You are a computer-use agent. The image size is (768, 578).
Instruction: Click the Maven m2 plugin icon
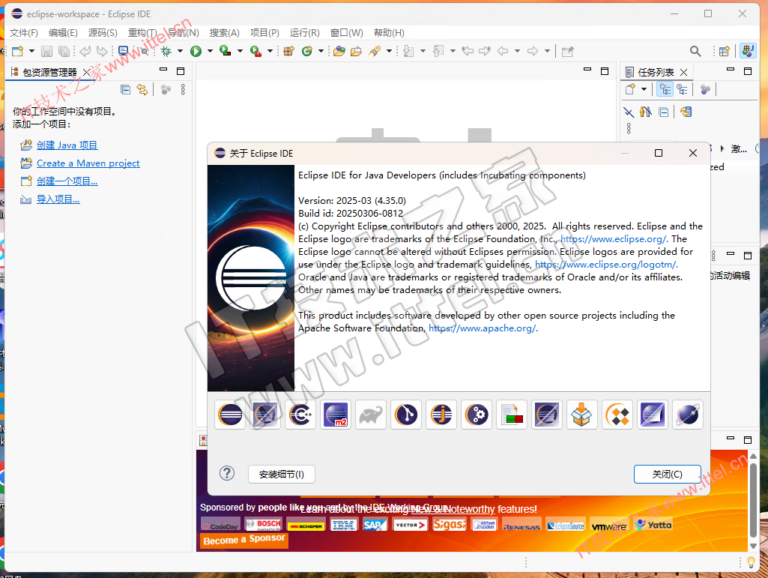335,414
